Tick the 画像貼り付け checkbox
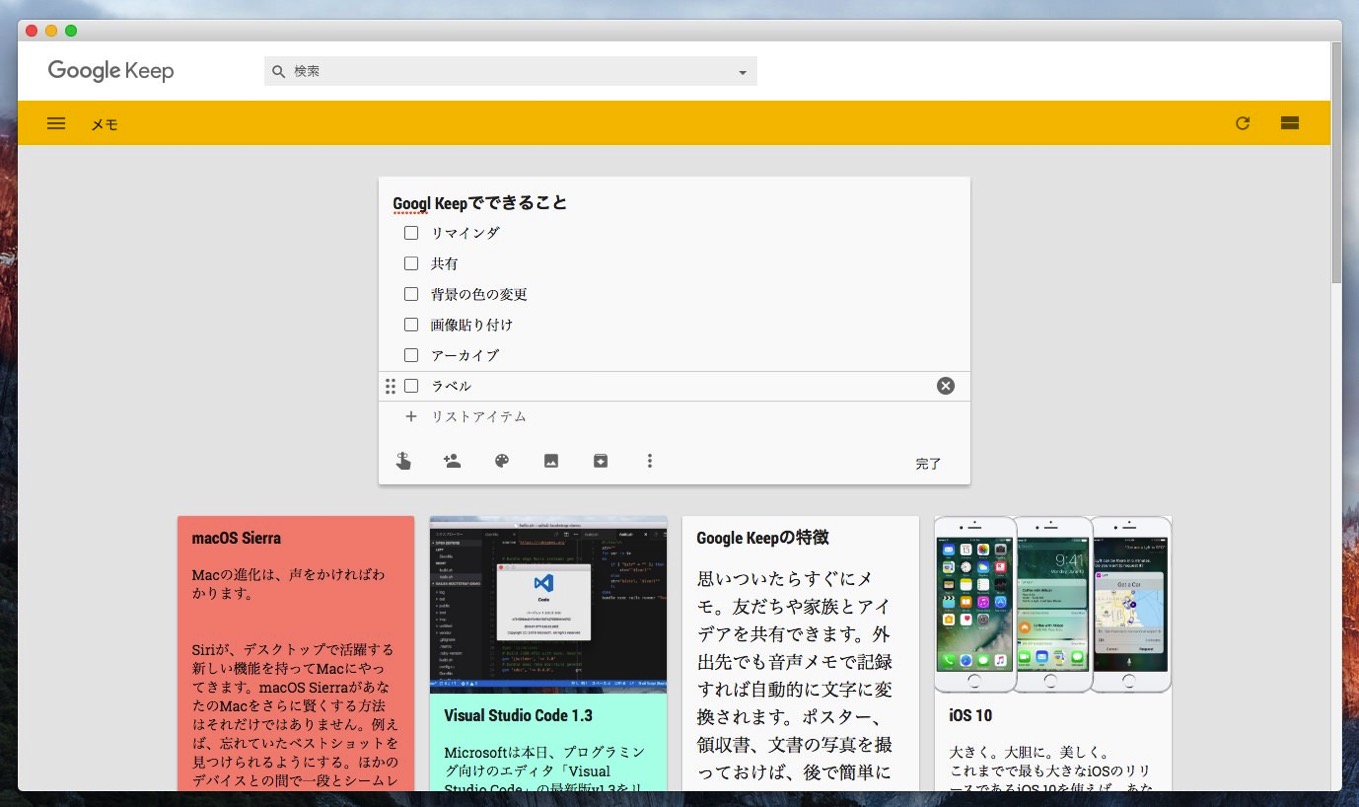1359x807 pixels. 411,325
